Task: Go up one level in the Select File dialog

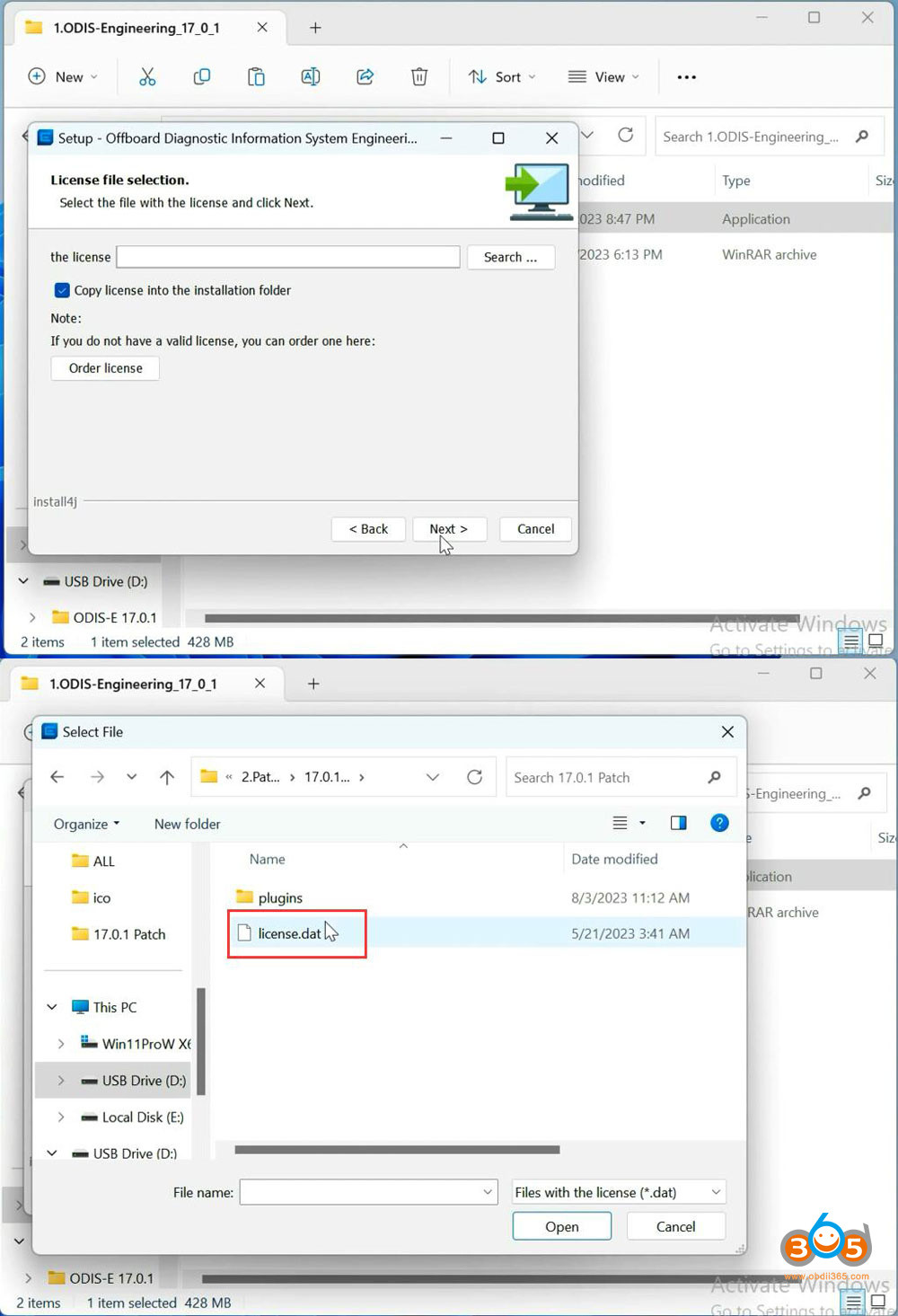Action: pyautogui.click(x=166, y=776)
